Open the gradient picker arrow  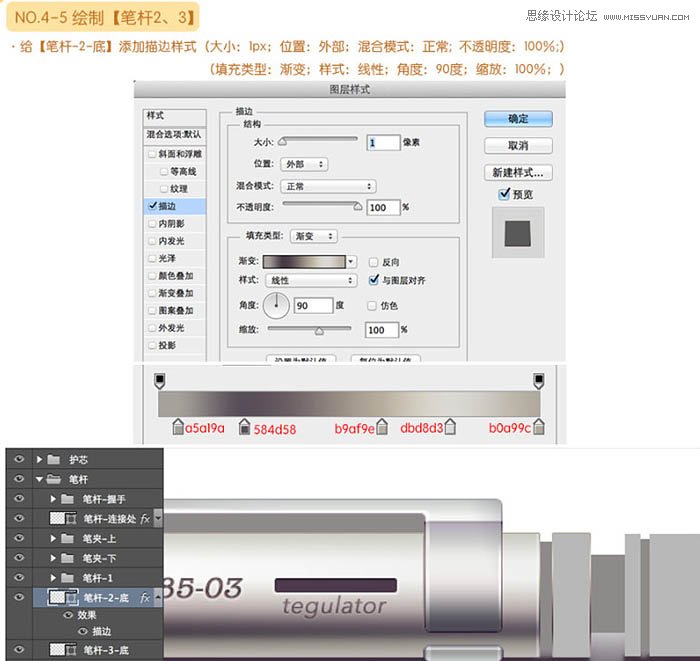[351, 262]
